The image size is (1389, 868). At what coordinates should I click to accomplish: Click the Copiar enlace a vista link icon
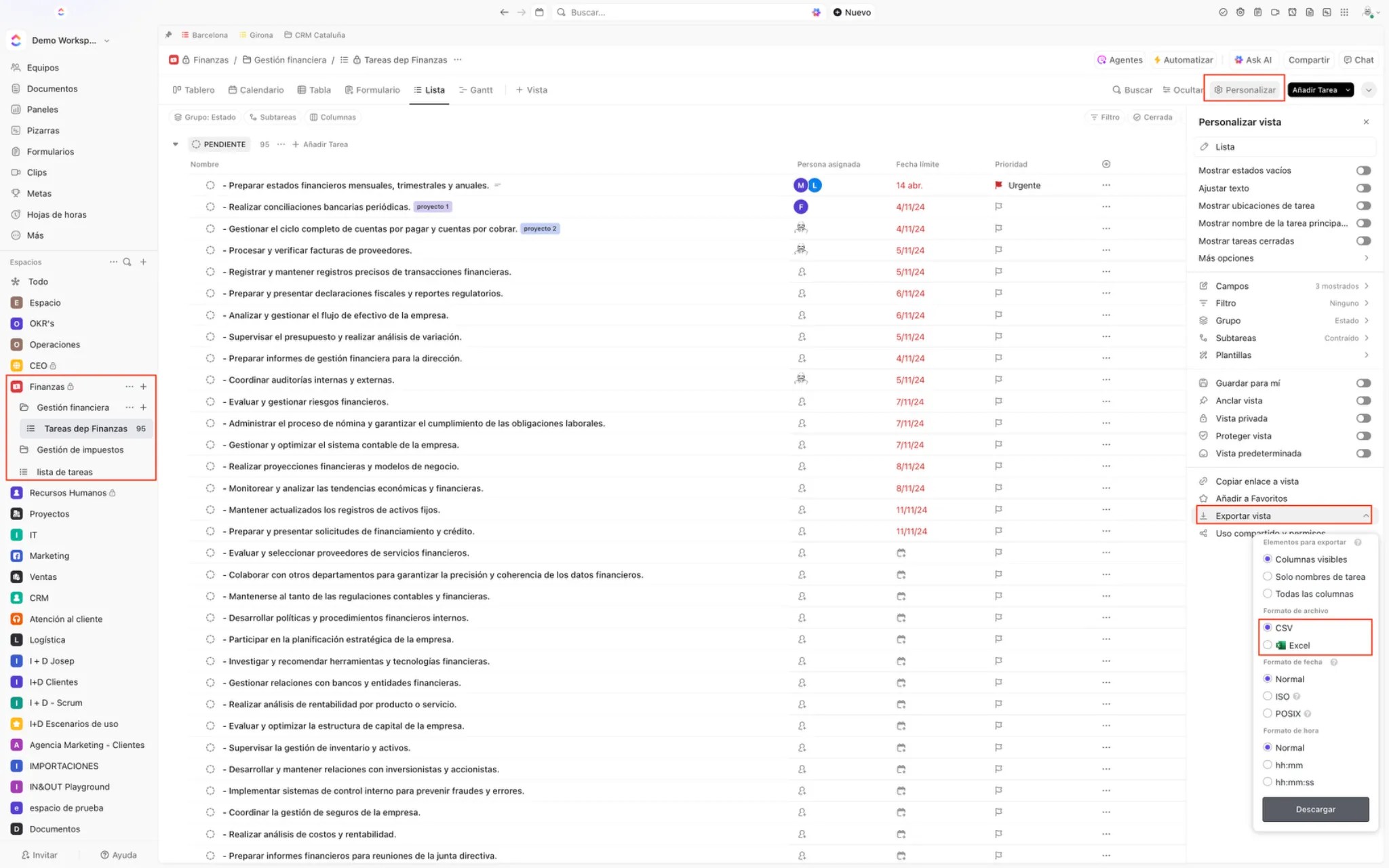coord(1204,481)
